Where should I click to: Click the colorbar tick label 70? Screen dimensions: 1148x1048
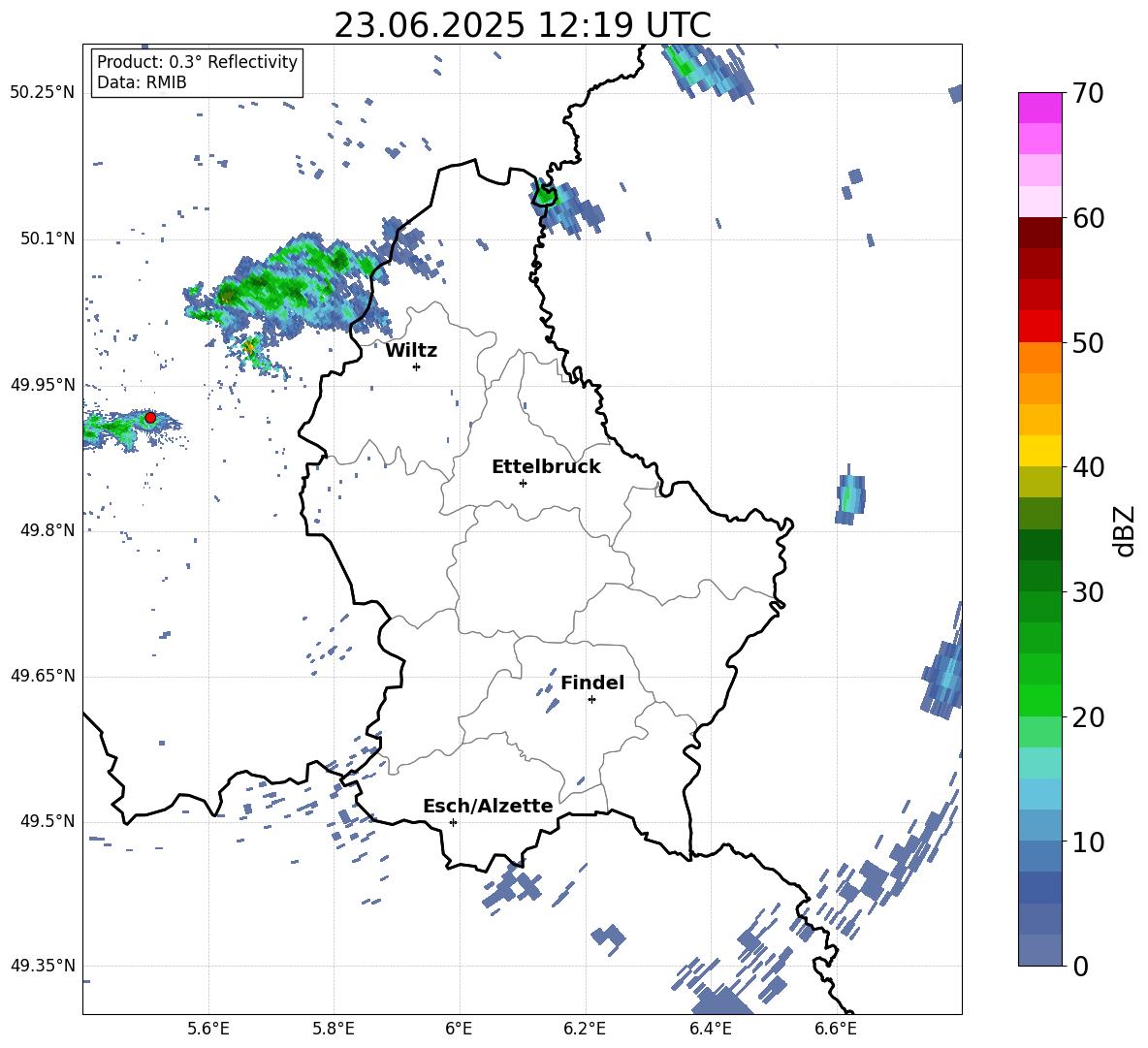pos(1088,93)
